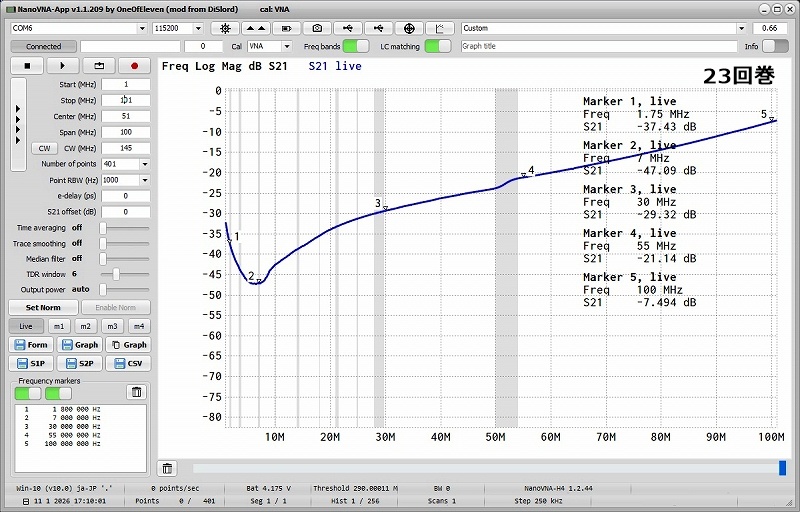This screenshot has width=800, height=512.
Task: Turn off LC matching toggle
Action: (437, 46)
